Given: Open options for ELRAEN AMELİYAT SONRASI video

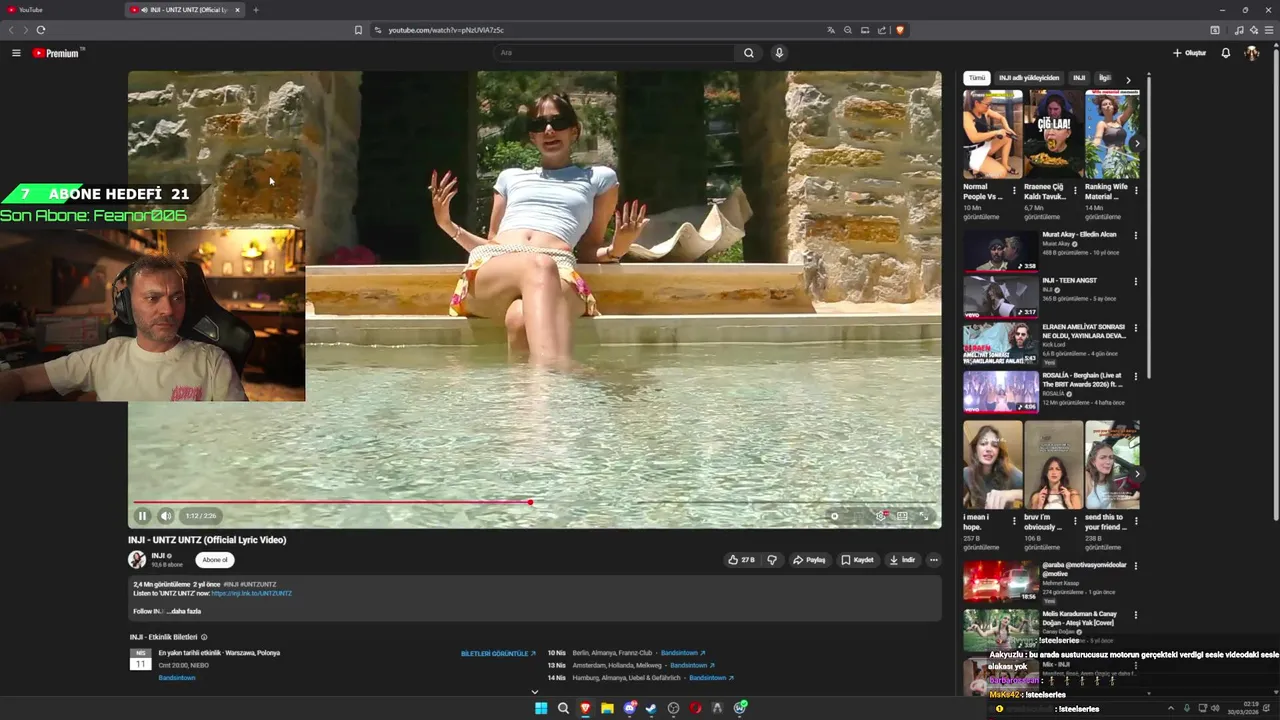Looking at the screenshot, I should point(1135,328).
